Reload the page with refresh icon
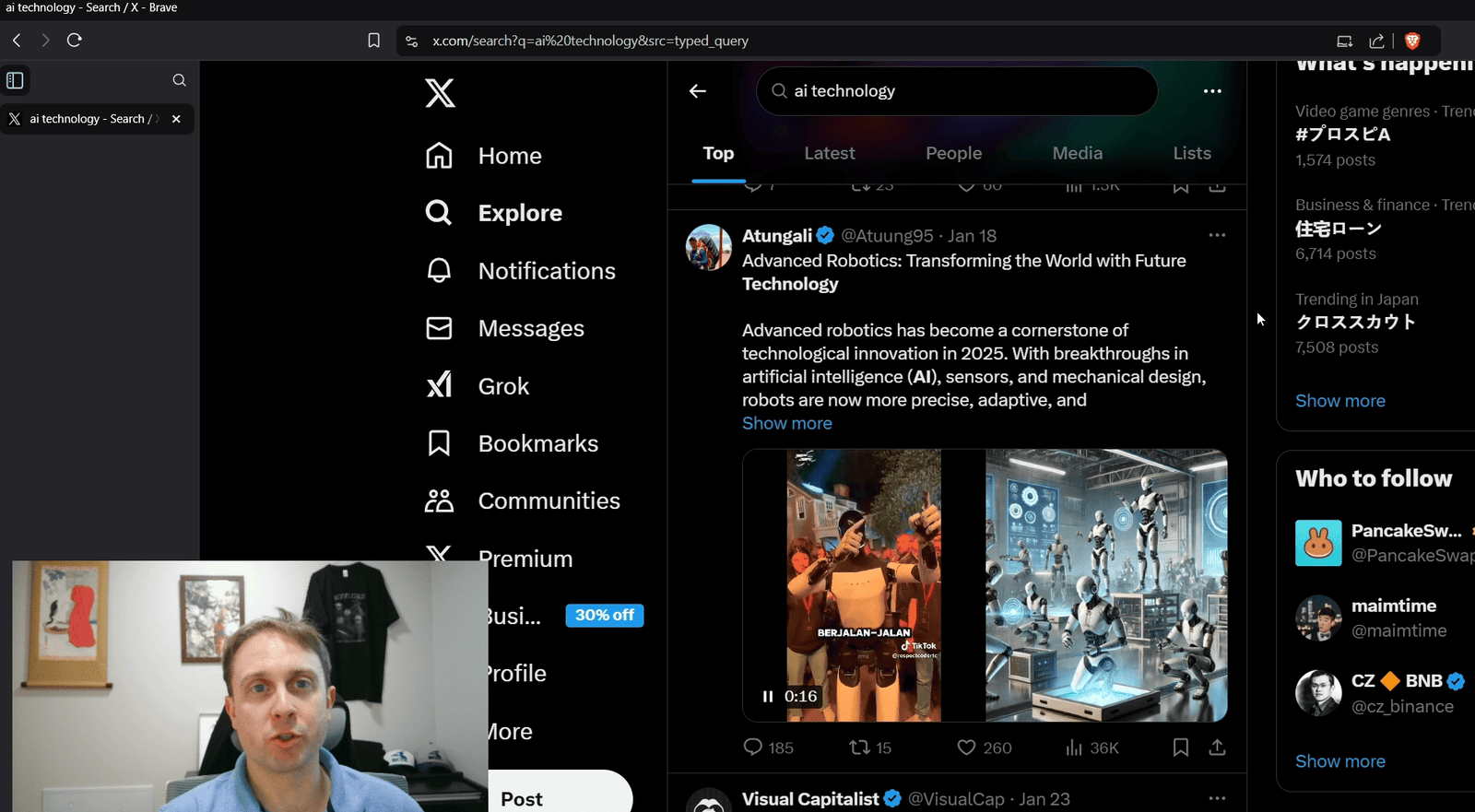This screenshot has height=812, width=1475. 75,41
